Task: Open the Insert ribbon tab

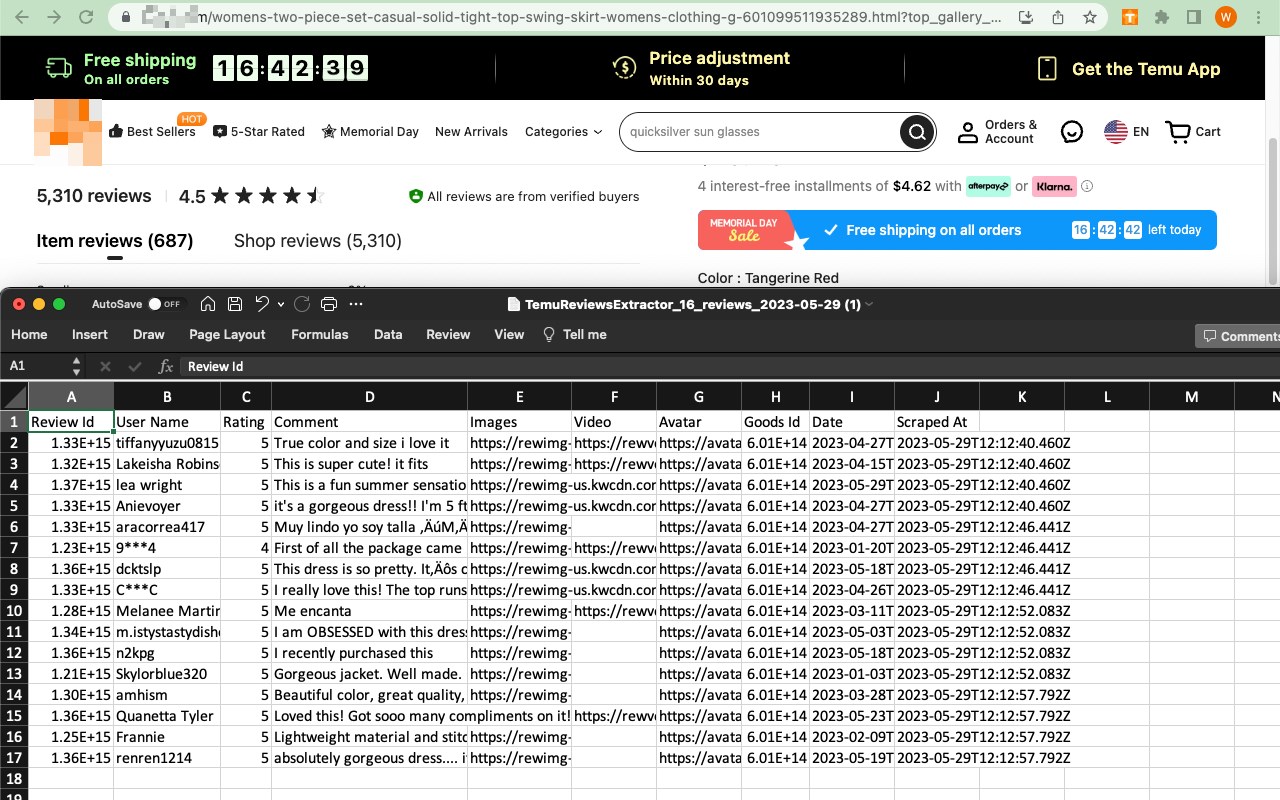Action: tap(90, 334)
